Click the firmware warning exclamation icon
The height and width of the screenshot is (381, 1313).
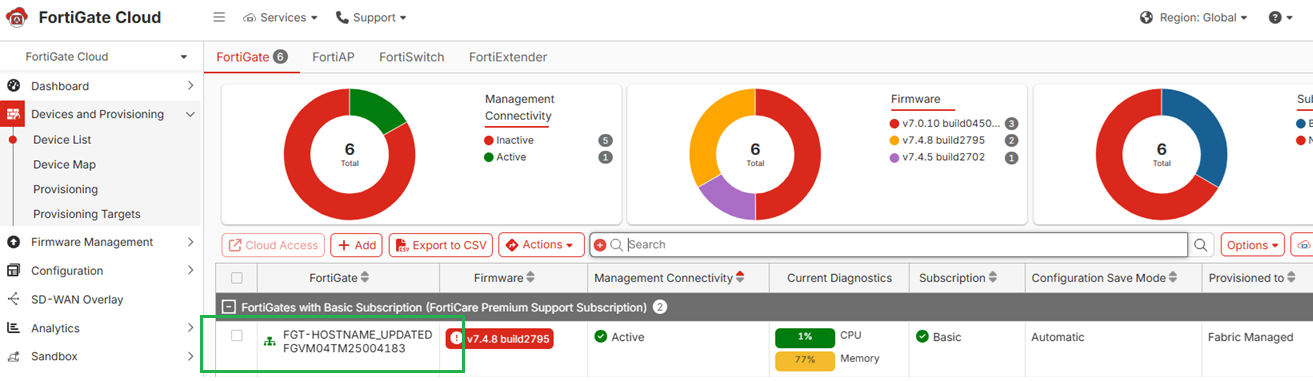(457, 338)
